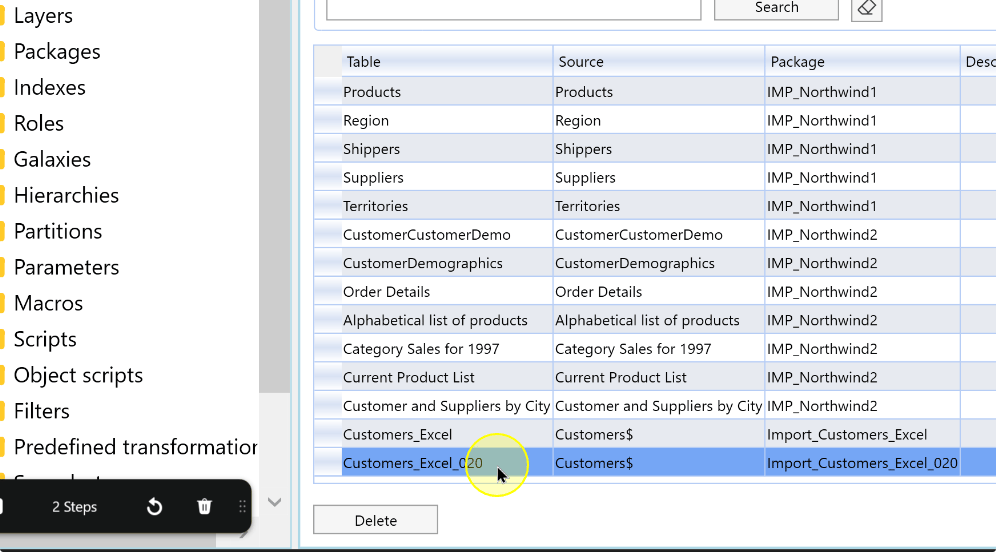Select CustomerCustomerDemo in Table column
The height and width of the screenshot is (552, 996).
click(447, 235)
